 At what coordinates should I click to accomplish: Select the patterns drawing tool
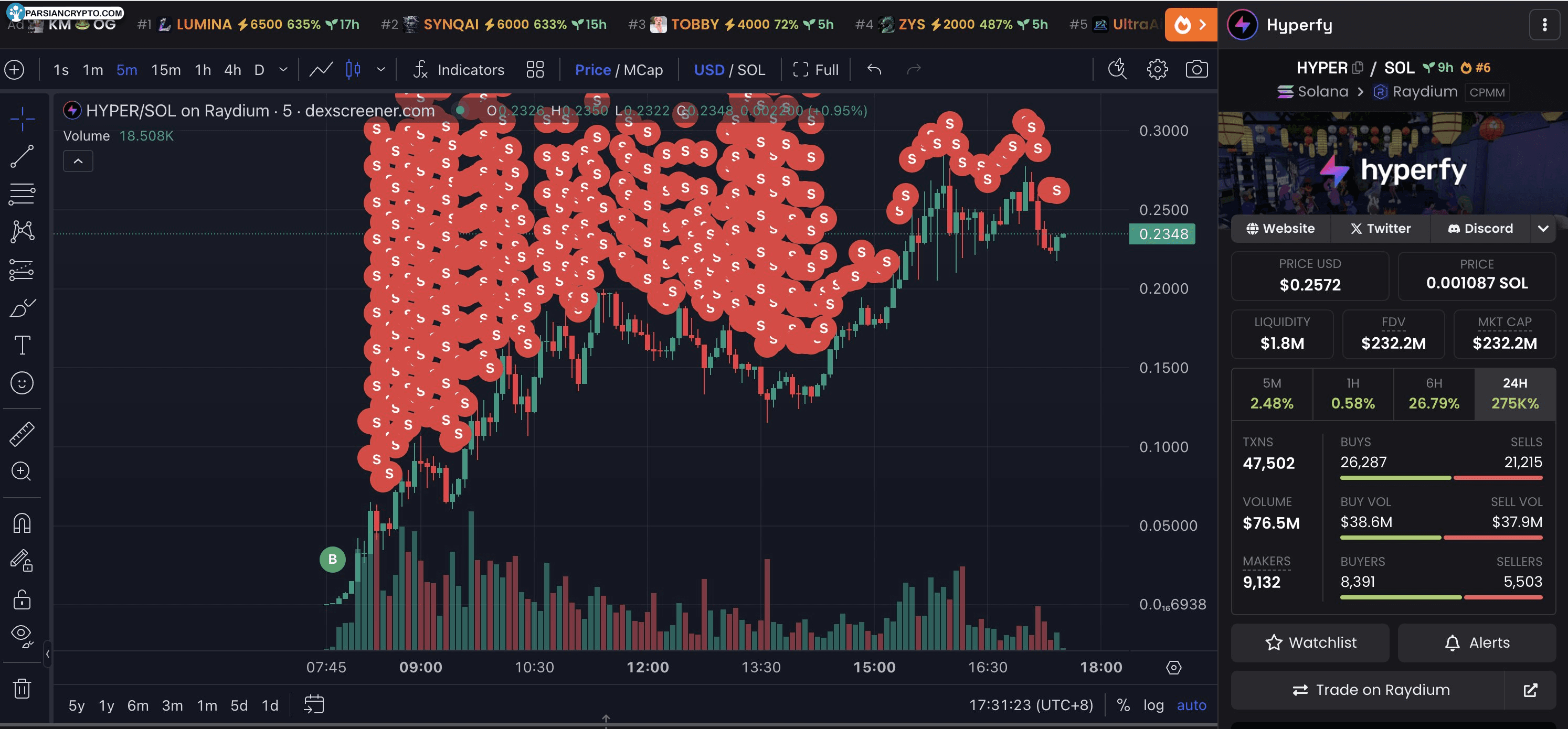pyautogui.click(x=22, y=231)
